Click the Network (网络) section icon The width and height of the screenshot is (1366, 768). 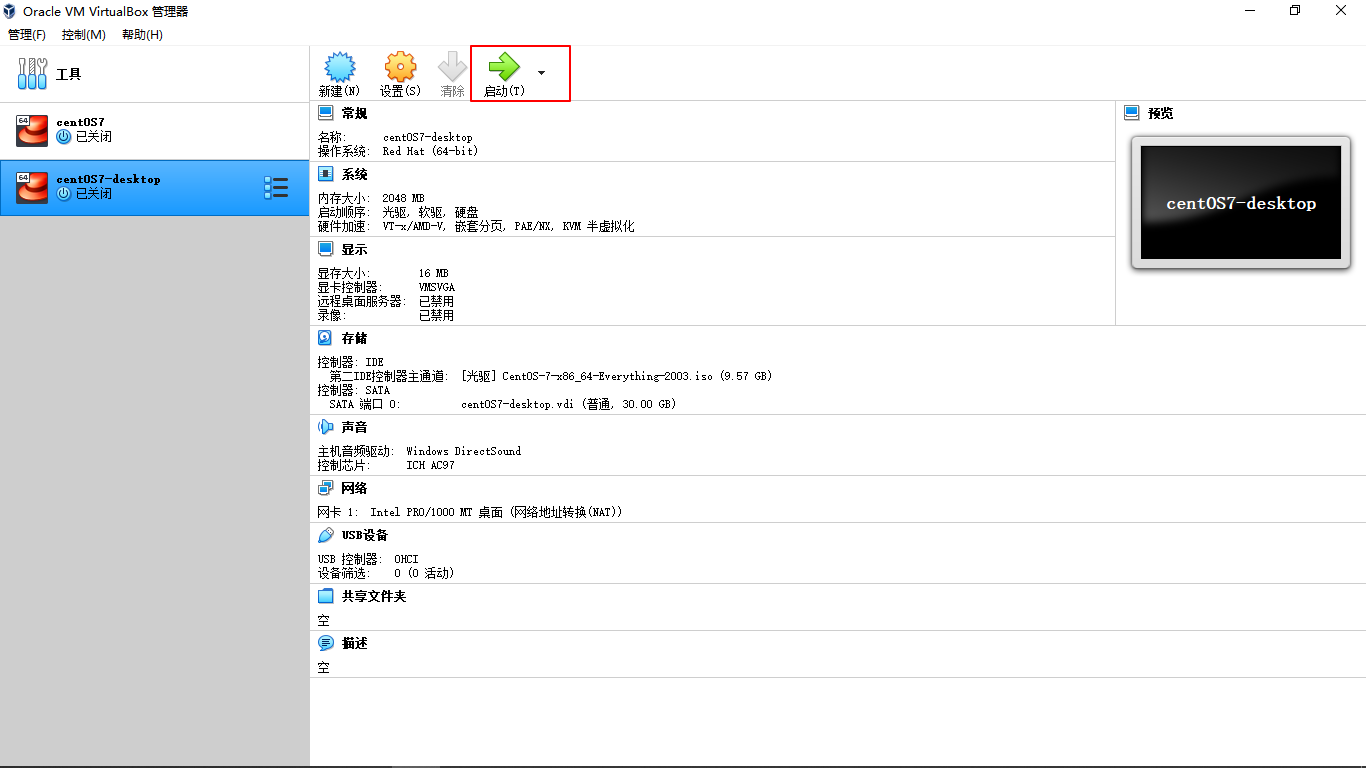pyautogui.click(x=326, y=488)
